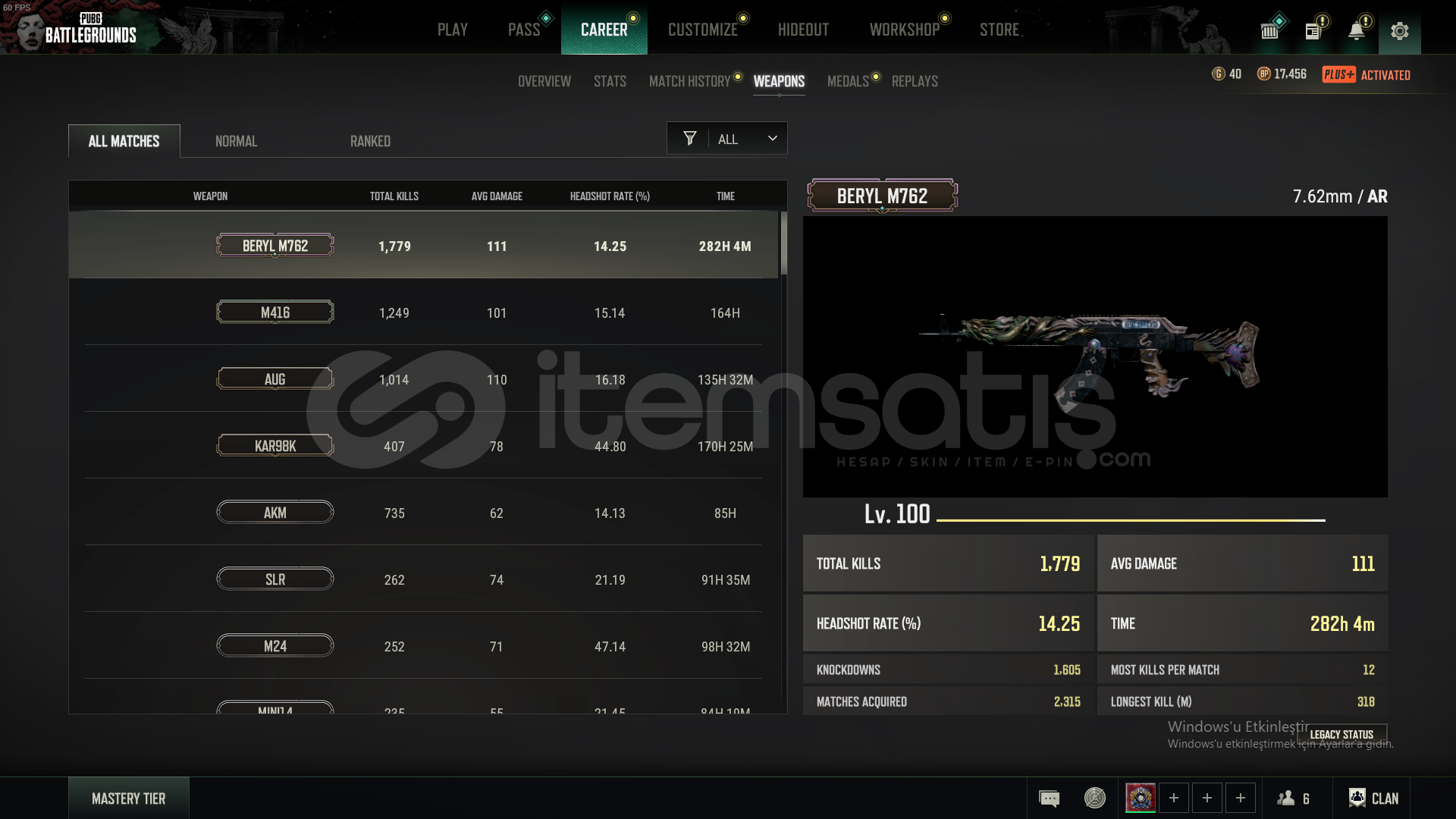1456x819 pixels.
Task: Invite teammate to second empty slot
Action: pos(1207,798)
